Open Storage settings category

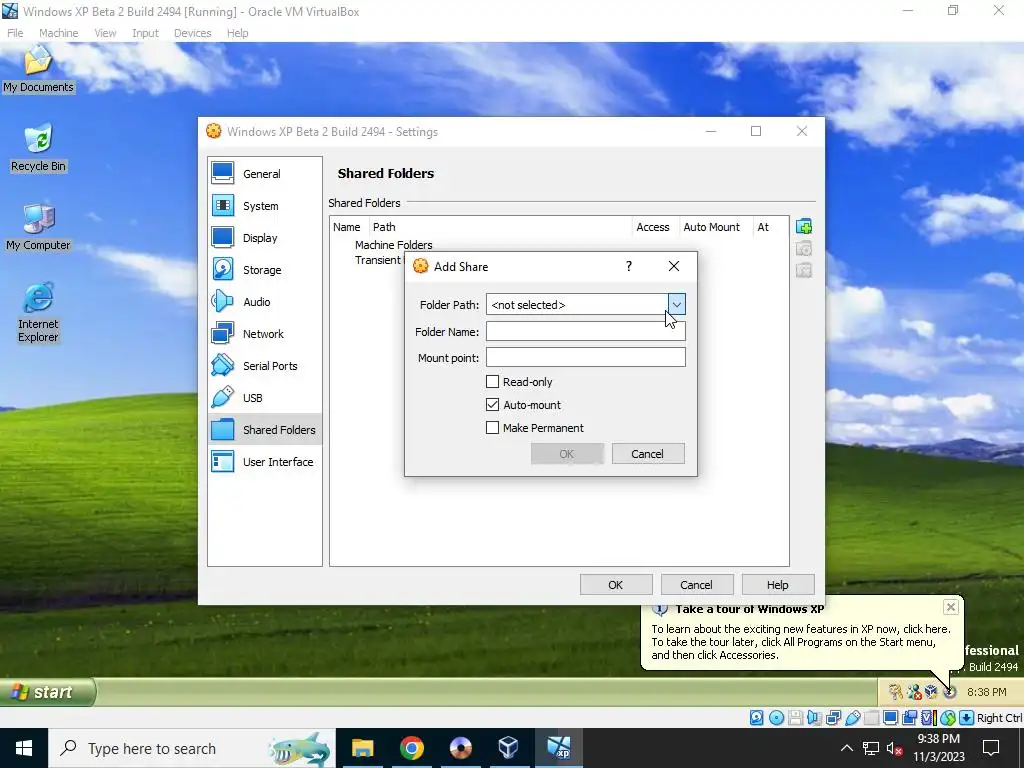tap(264, 270)
